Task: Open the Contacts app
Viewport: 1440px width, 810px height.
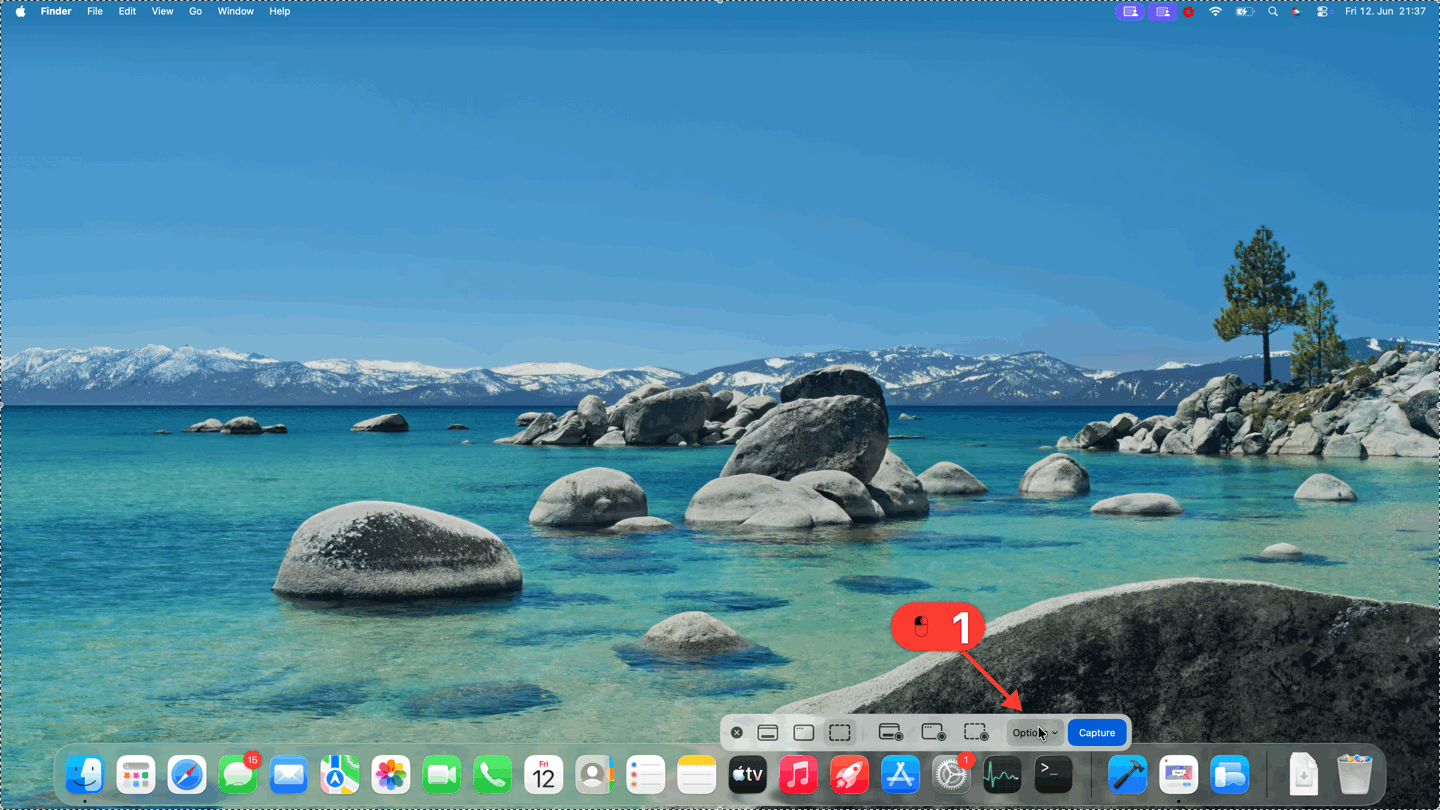Action: [x=595, y=775]
